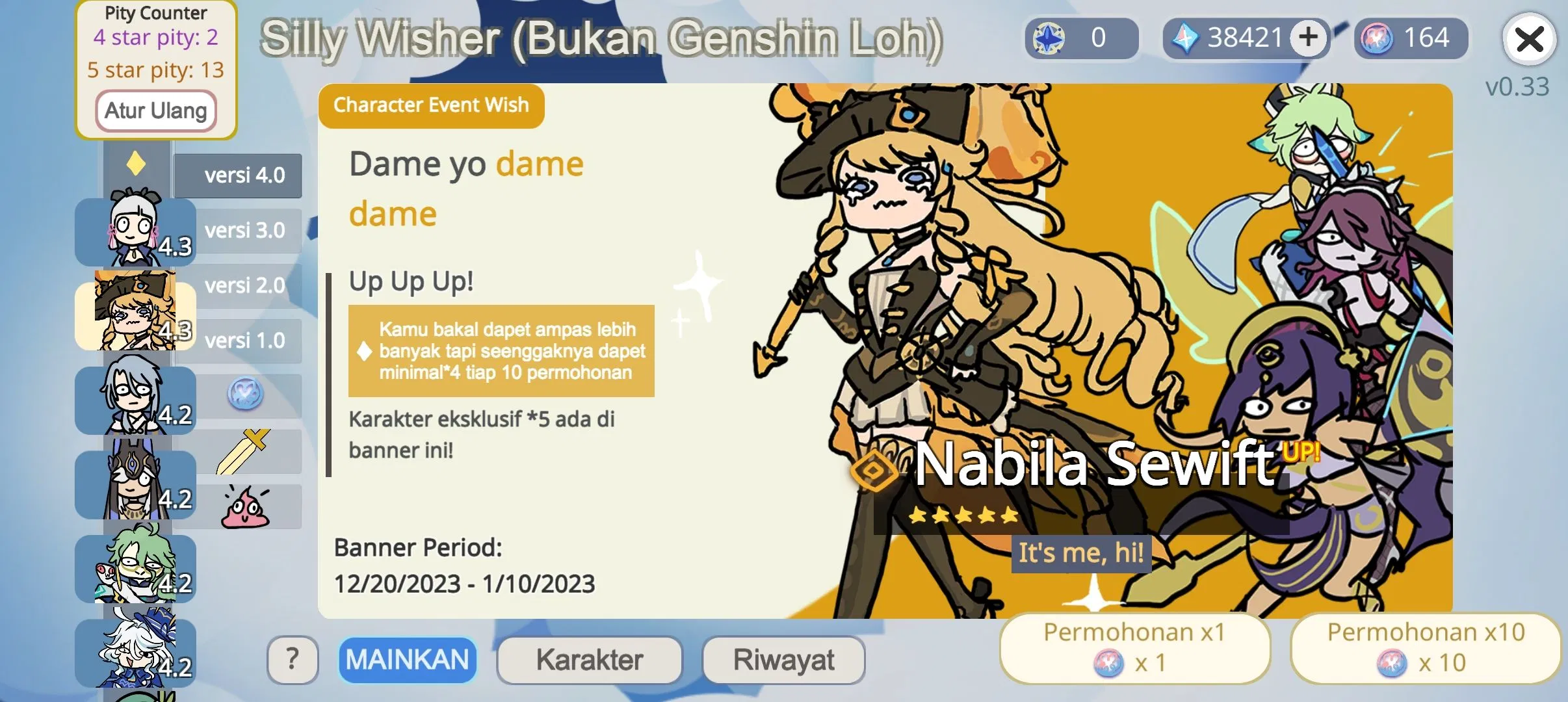Open the question mark help button
The height and width of the screenshot is (702, 1568).
293,660
